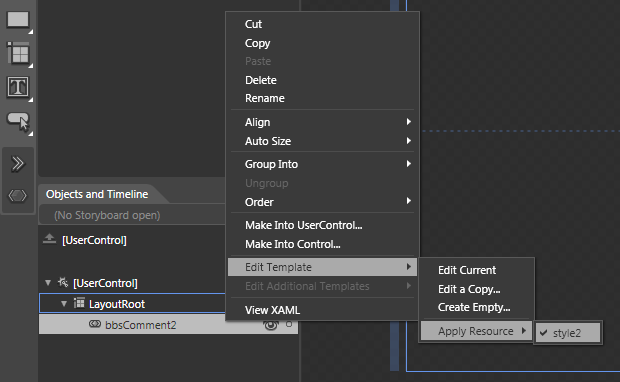Open the Edit Template submenu
Viewport: 620px width, 382px height.
pyautogui.click(x=323, y=267)
